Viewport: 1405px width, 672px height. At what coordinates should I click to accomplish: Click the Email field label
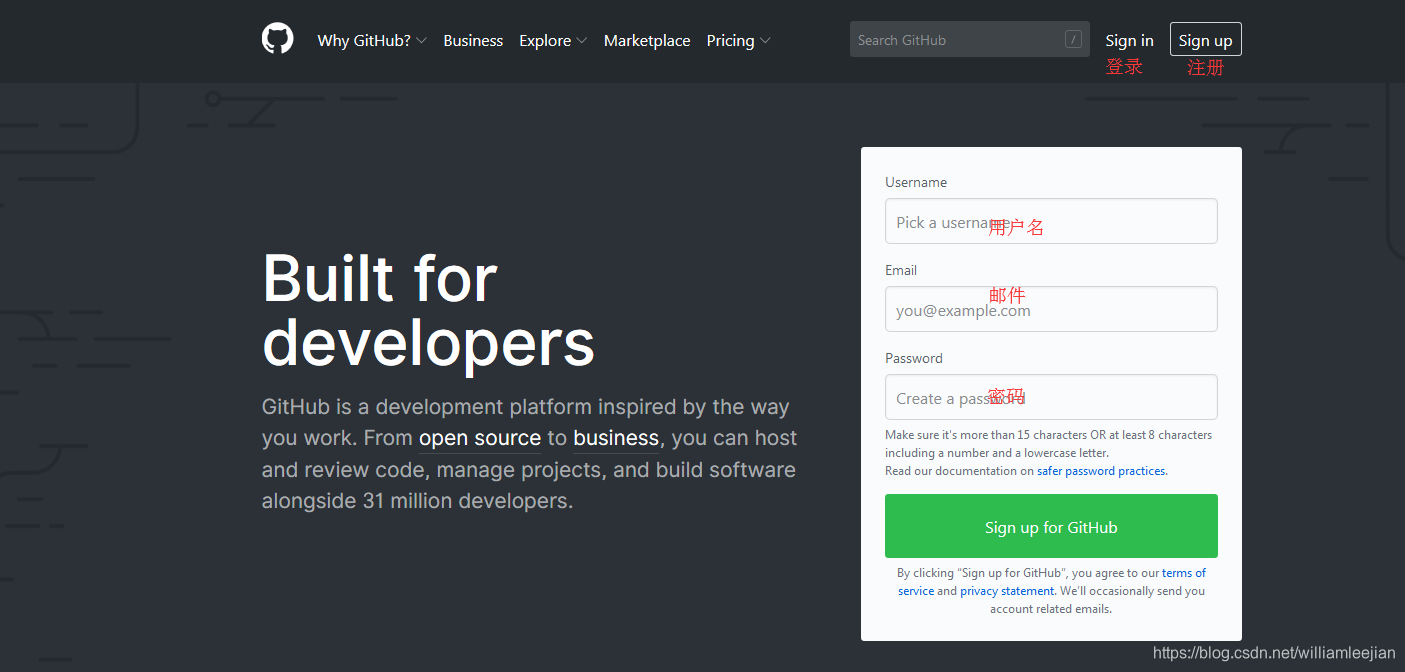[x=901, y=270]
